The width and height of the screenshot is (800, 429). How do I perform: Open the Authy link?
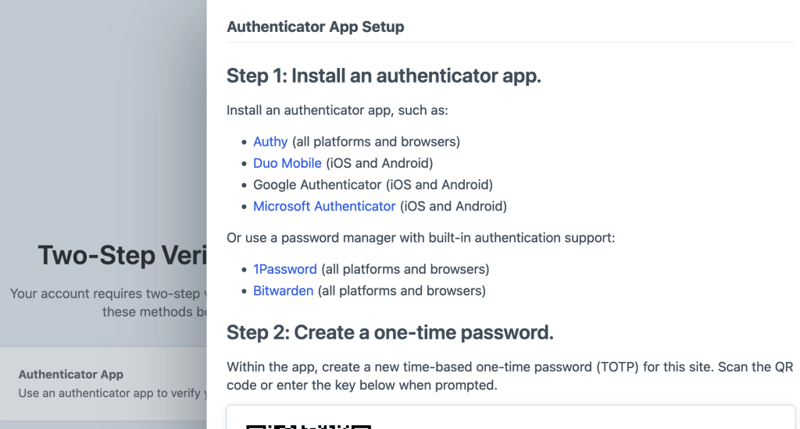[270, 142]
